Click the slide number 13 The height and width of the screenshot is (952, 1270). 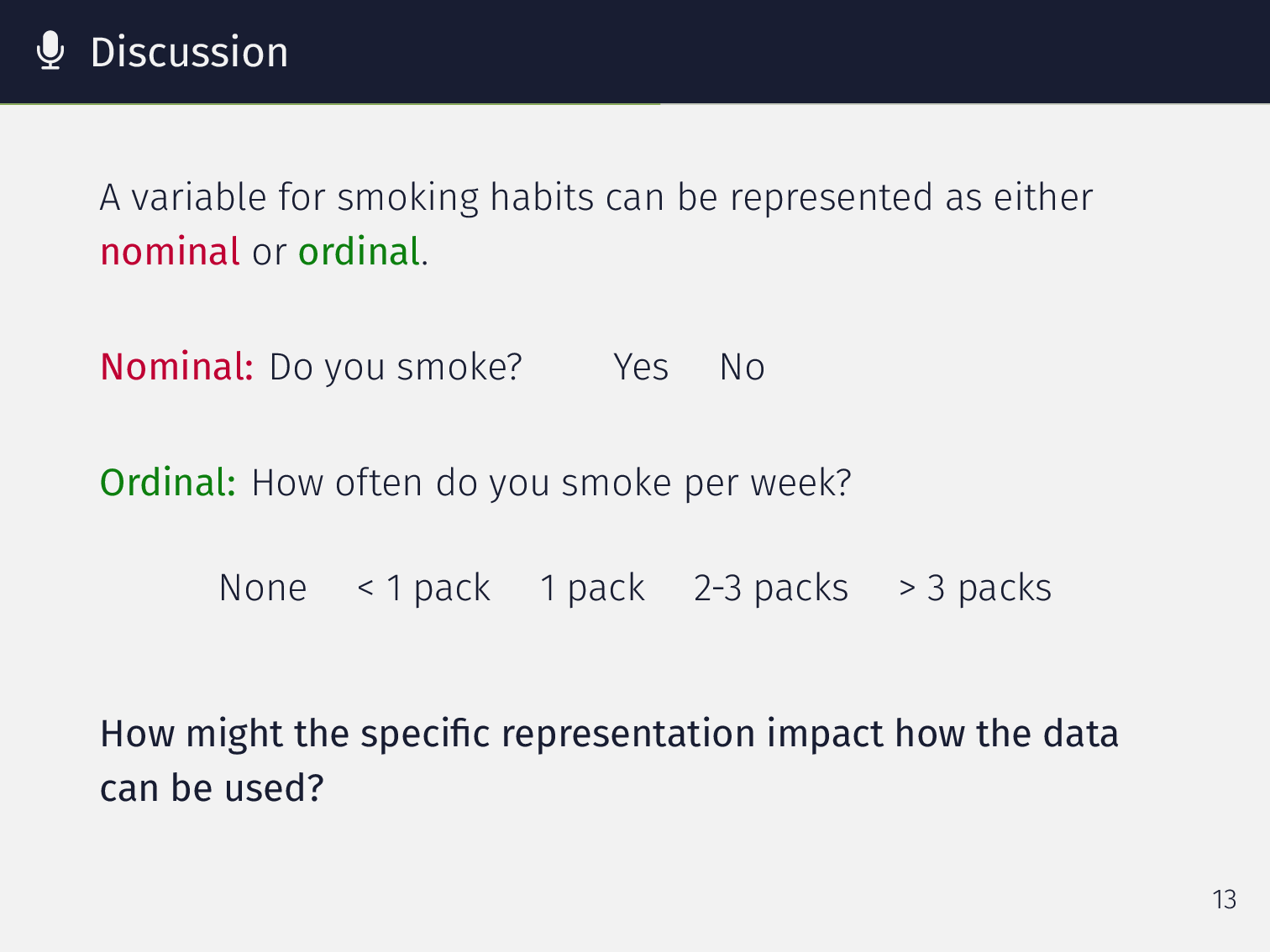pyautogui.click(x=1224, y=899)
